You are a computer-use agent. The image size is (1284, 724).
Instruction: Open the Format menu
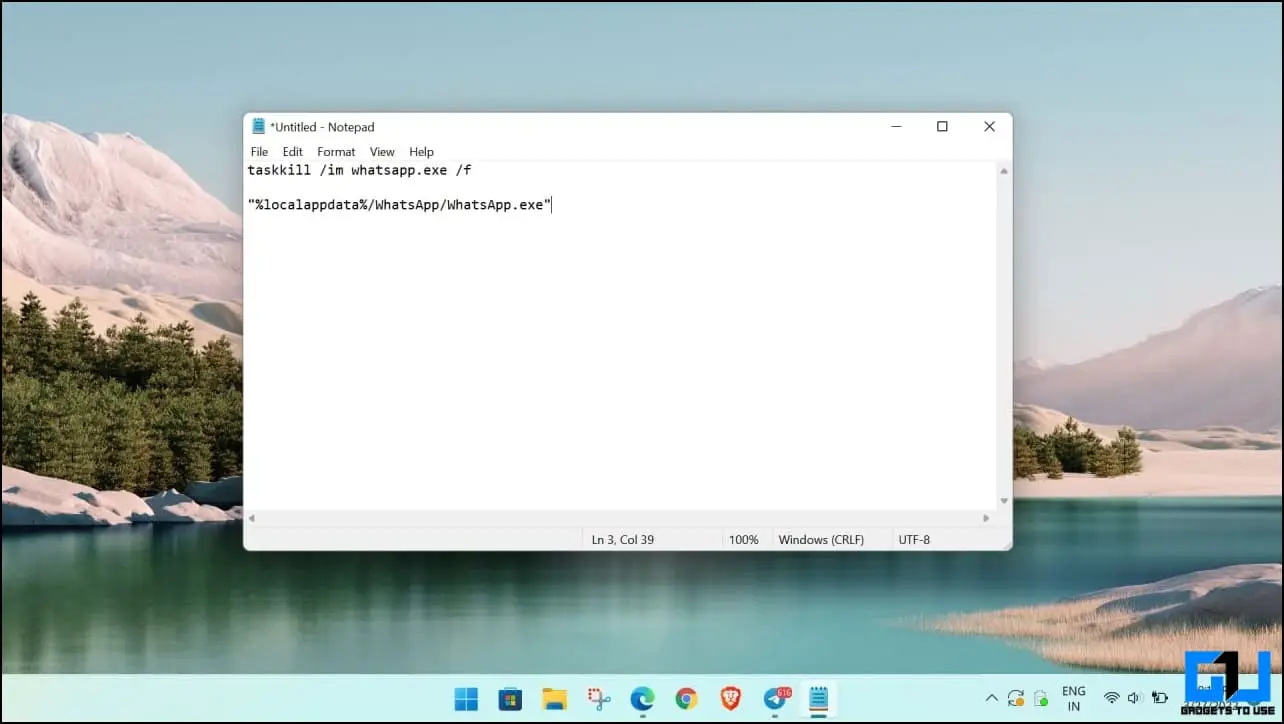pyautogui.click(x=336, y=152)
